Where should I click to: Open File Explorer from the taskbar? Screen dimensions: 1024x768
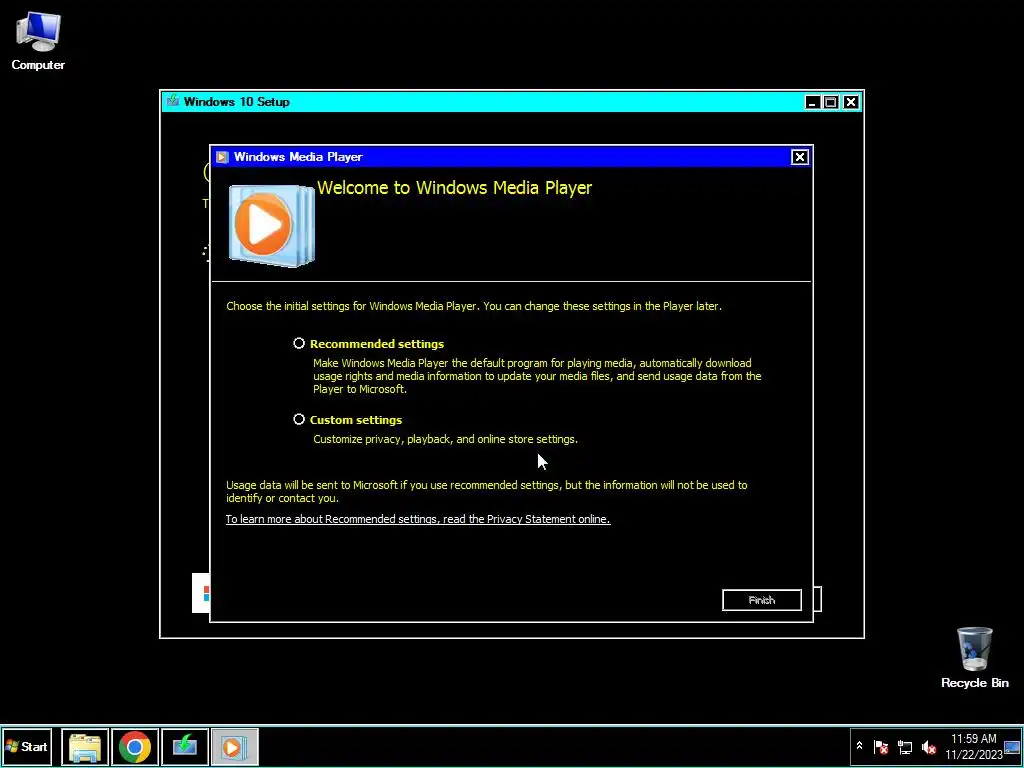(x=85, y=746)
